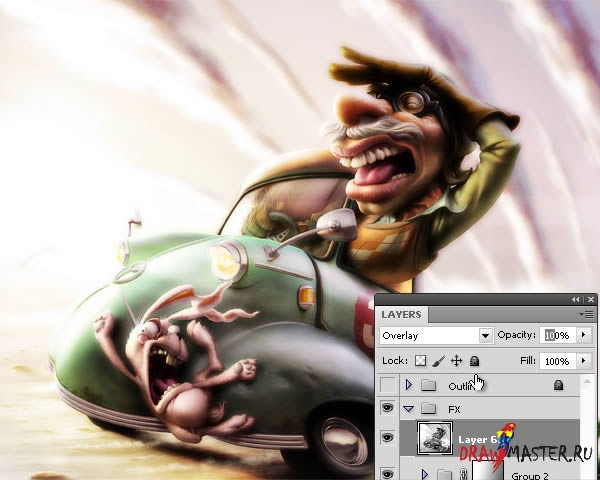The height and width of the screenshot is (480, 600).
Task: Click the Outline group folder icon
Action: 428,385
